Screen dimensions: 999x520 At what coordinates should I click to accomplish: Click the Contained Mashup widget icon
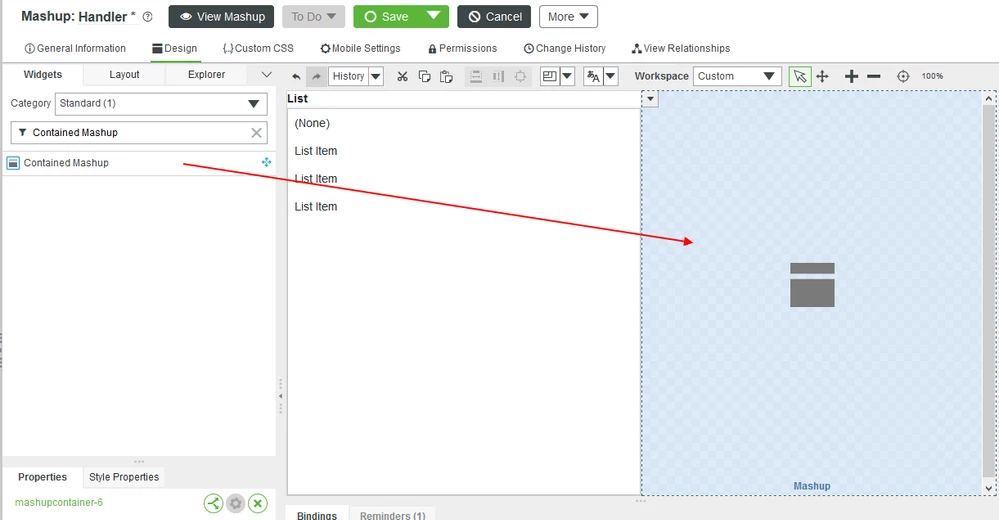(13, 163)
